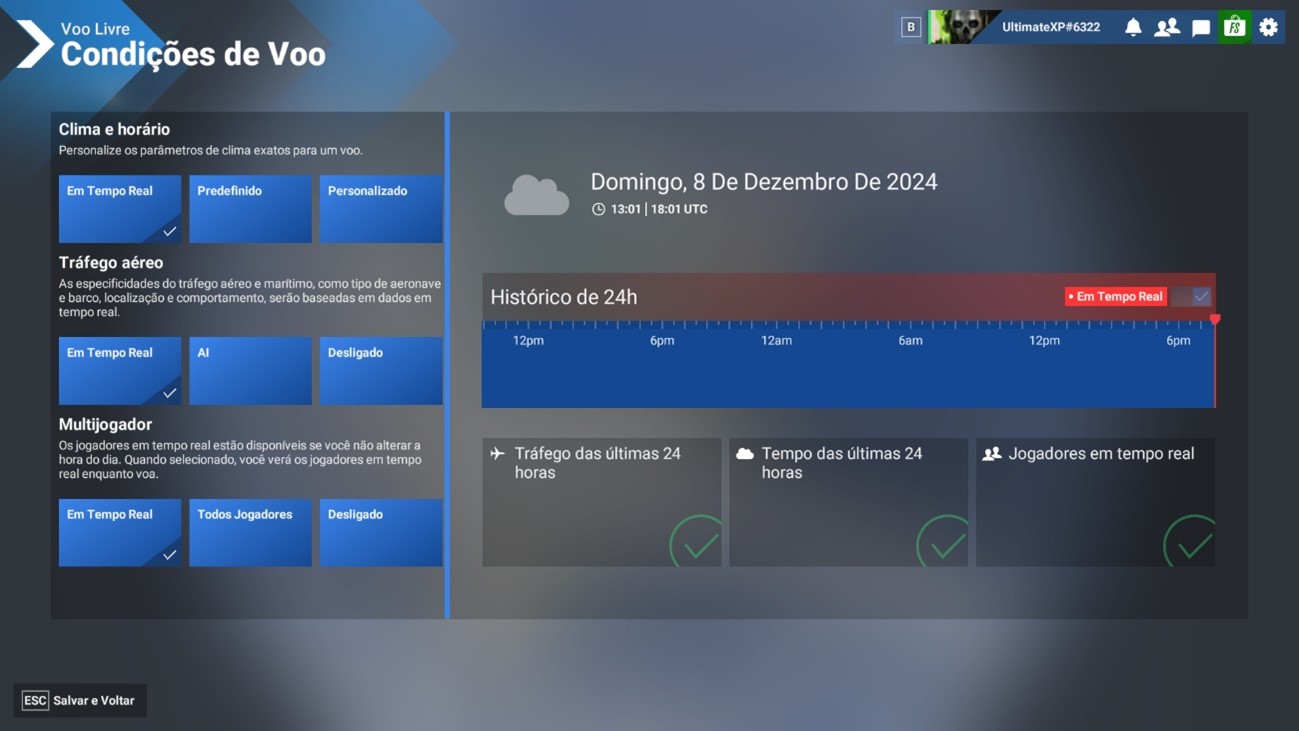Turn air traffic to Desligado
1299x731 pixels.
(381, 370)
